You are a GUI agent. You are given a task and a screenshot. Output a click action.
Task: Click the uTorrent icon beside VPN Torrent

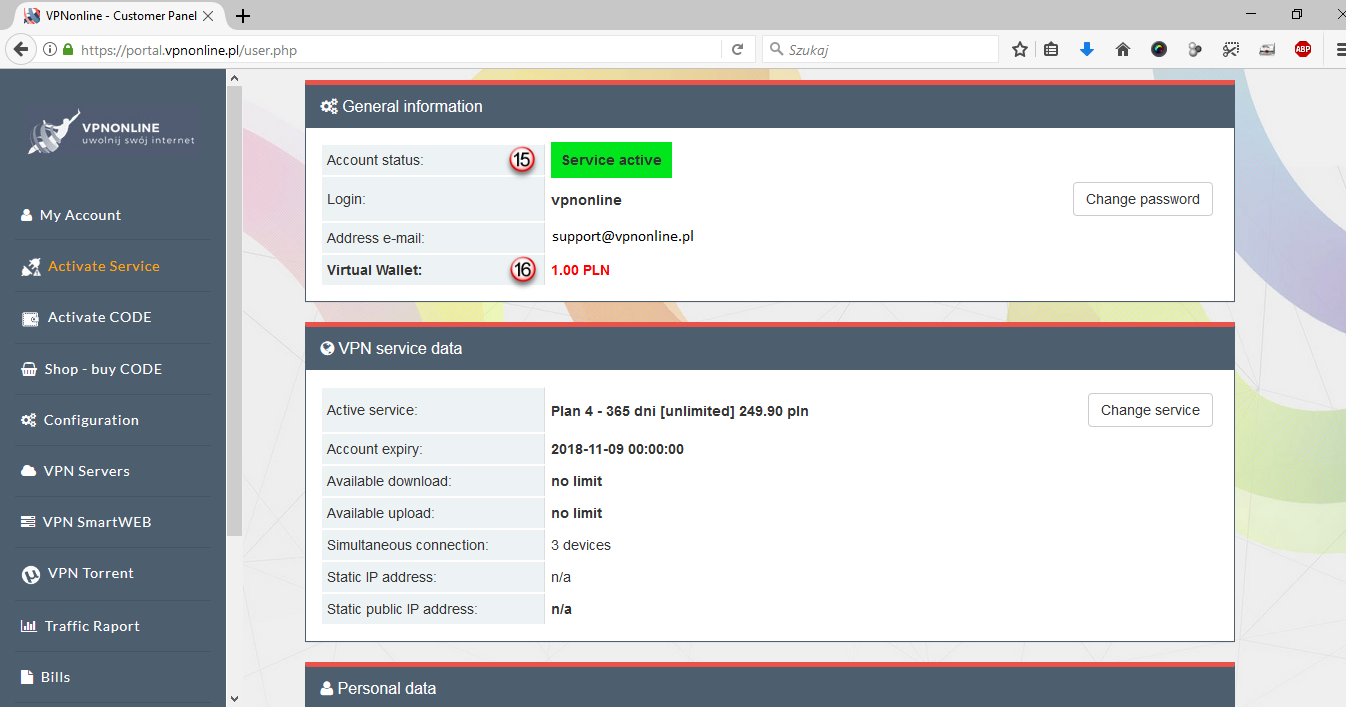30,574
